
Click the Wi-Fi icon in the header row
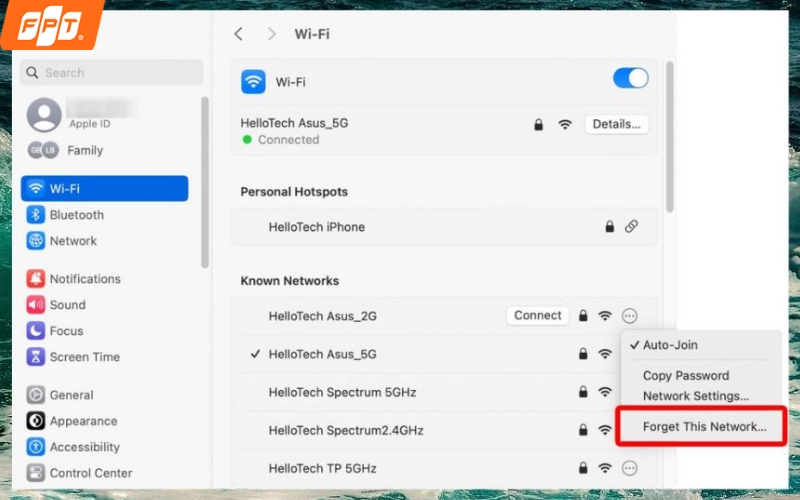[253, 82]
